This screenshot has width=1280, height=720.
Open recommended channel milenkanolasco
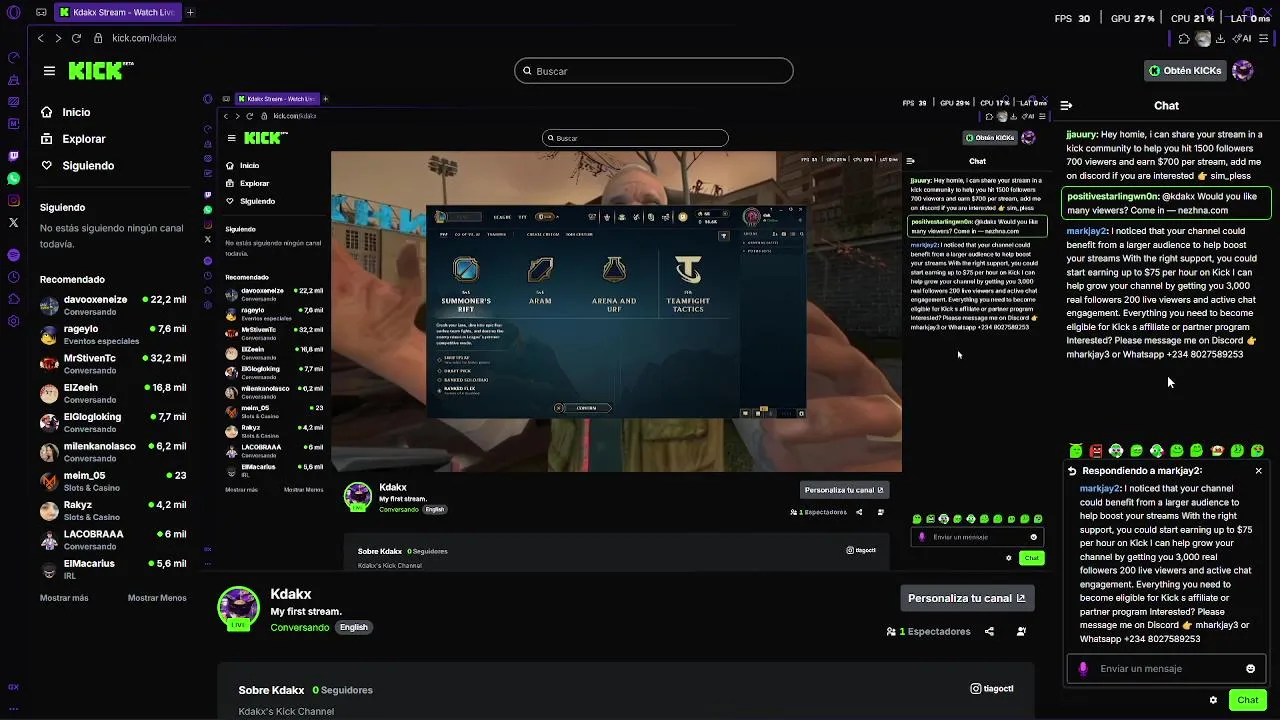[x=113, y=451]
